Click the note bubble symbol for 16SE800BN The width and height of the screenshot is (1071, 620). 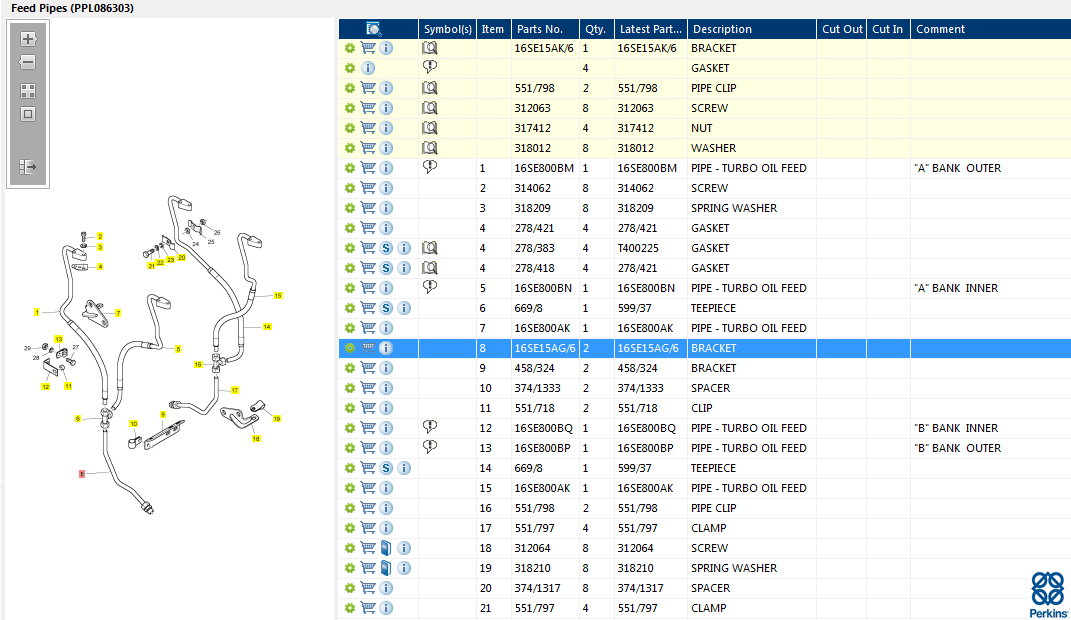click(x=430, y=288)
